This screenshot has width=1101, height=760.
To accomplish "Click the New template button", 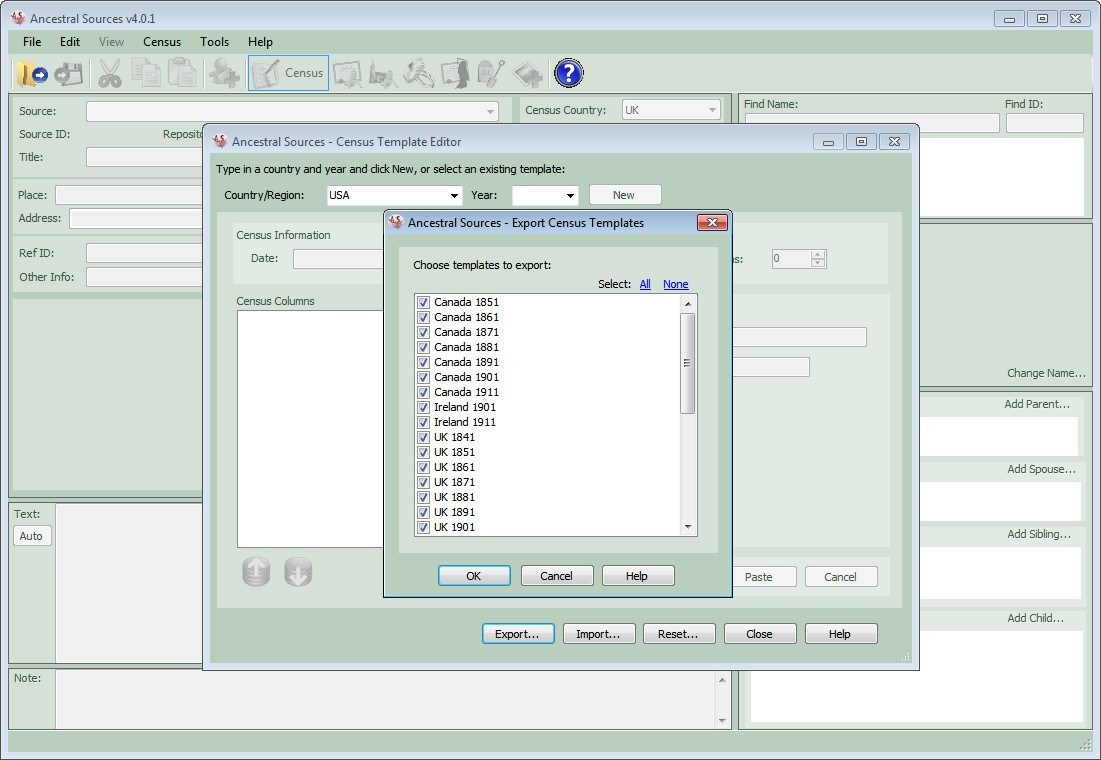I will 625,195.
